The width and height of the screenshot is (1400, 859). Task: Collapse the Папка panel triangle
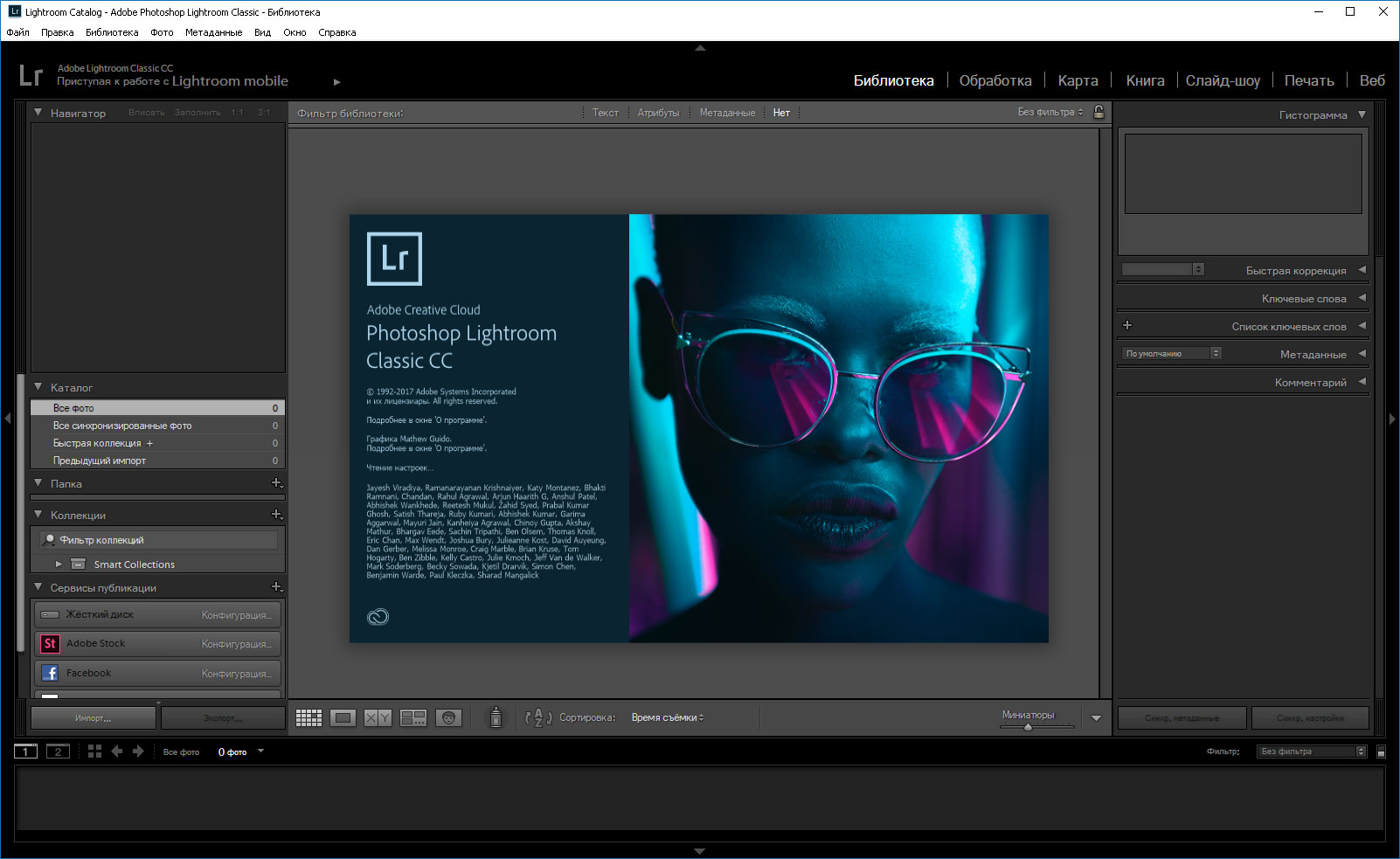pyautogui.click(x=38, y=482)
